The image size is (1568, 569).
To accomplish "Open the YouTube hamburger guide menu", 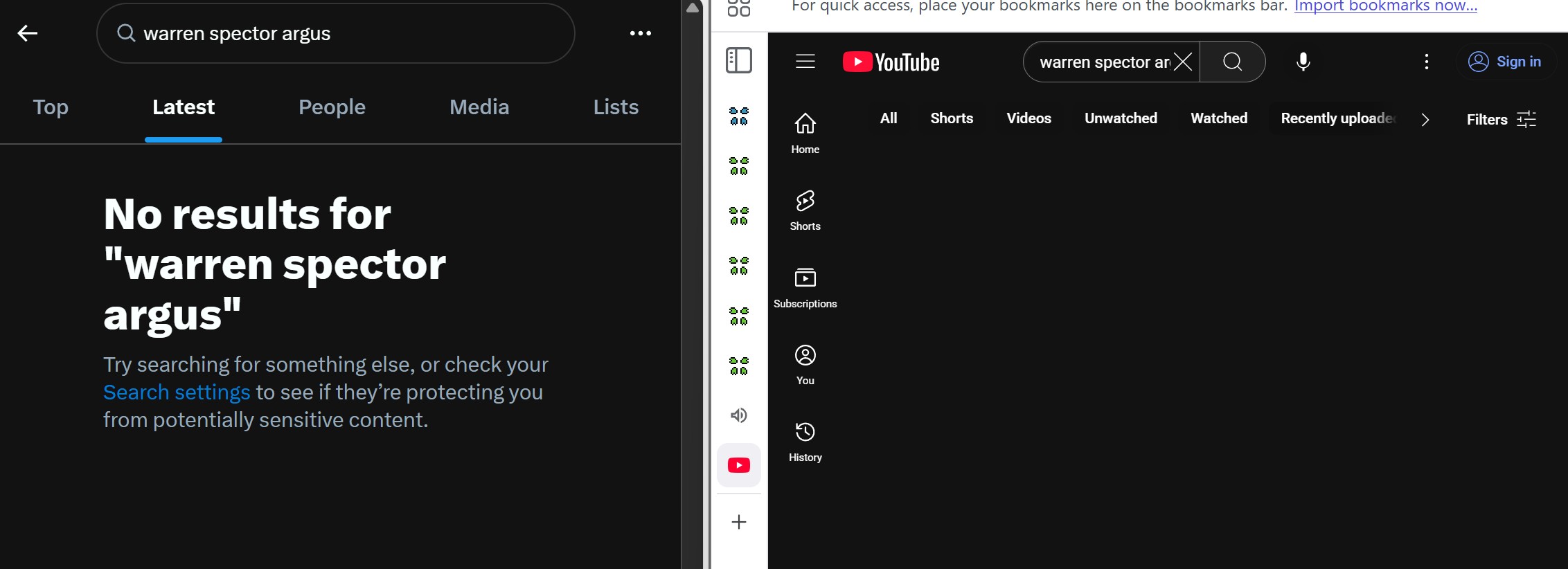I will [x=805, y=62].
